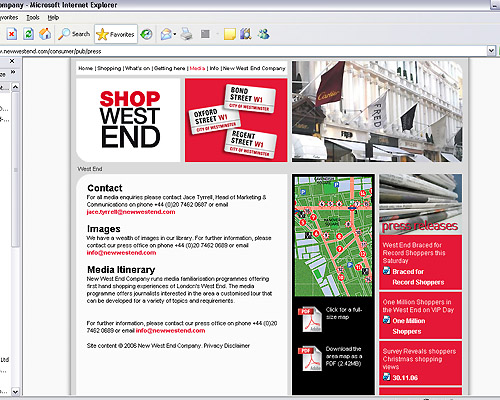The image size is (500, 400).
Task: Click the Research book icon
Action: pyautogui.click(x=246, y=34)
